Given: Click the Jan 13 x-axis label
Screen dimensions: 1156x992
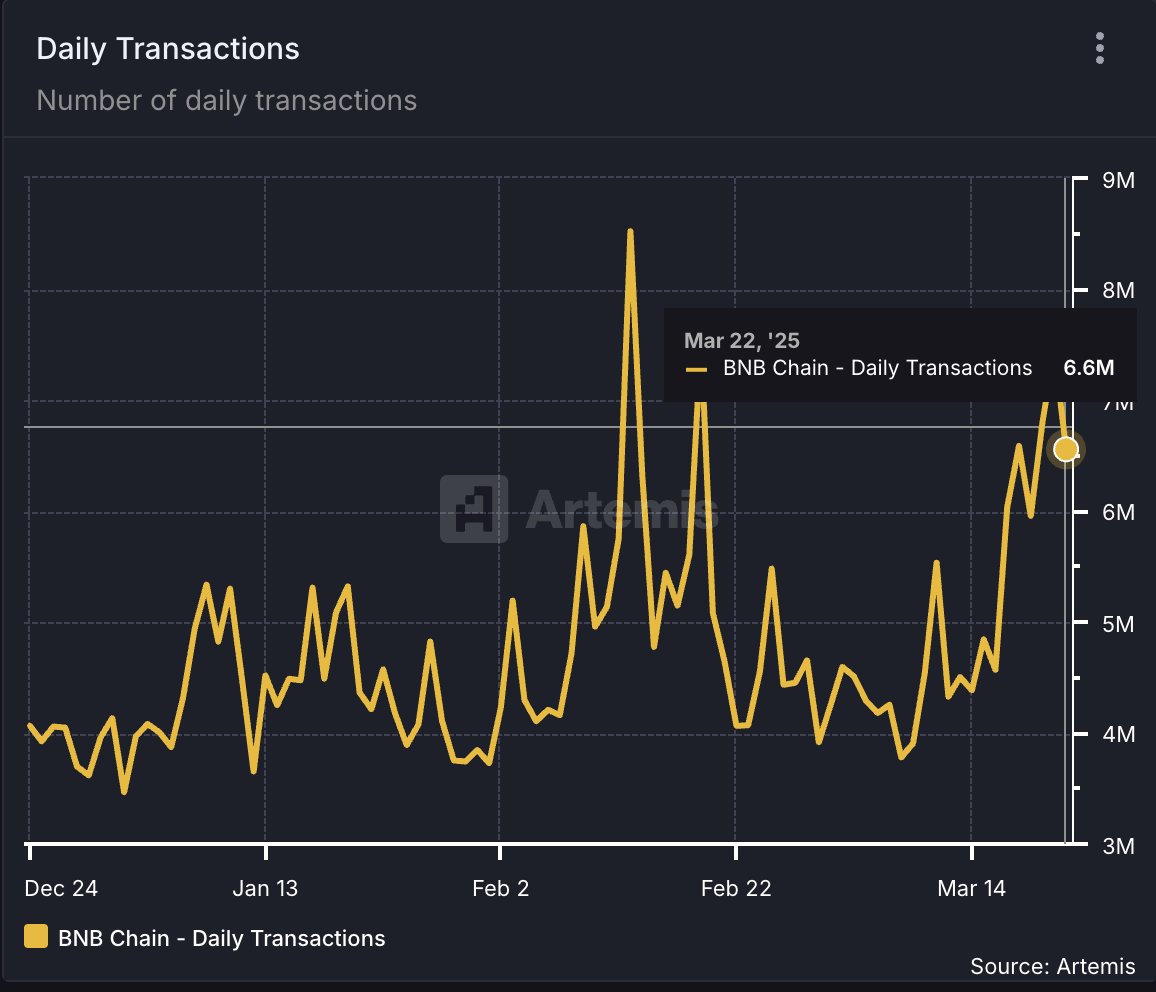Looking at the screenshot, I should (265, 888).
